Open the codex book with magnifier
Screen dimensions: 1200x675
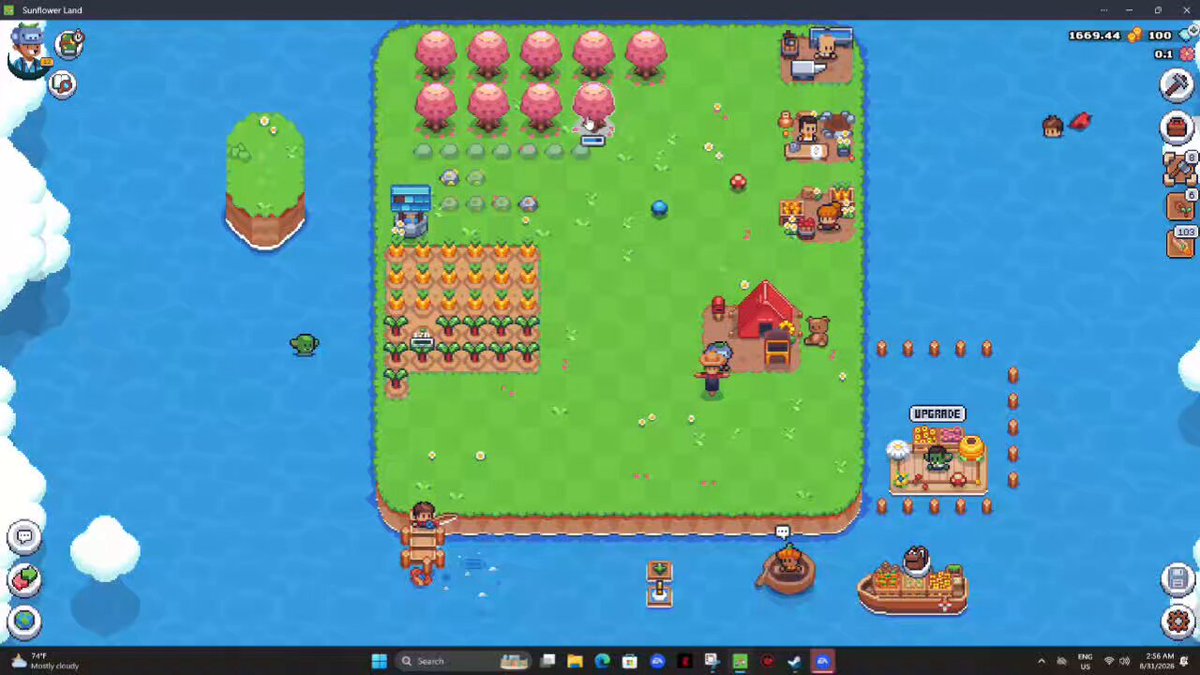point(62,85)
